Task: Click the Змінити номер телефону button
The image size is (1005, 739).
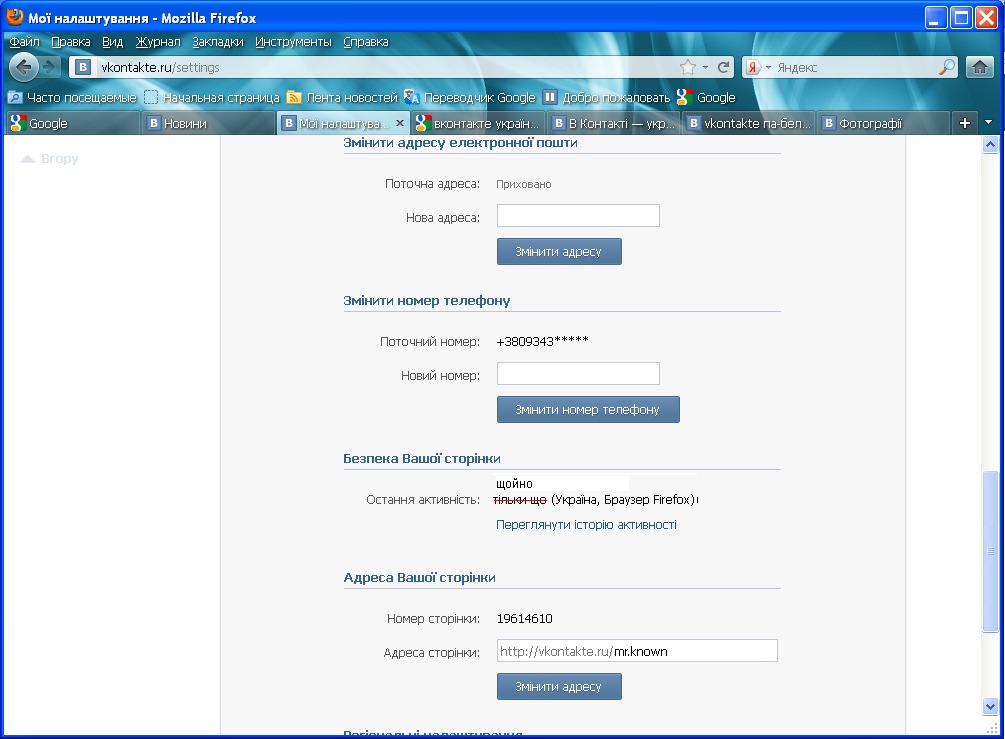Action: click(x=588, y=410)
